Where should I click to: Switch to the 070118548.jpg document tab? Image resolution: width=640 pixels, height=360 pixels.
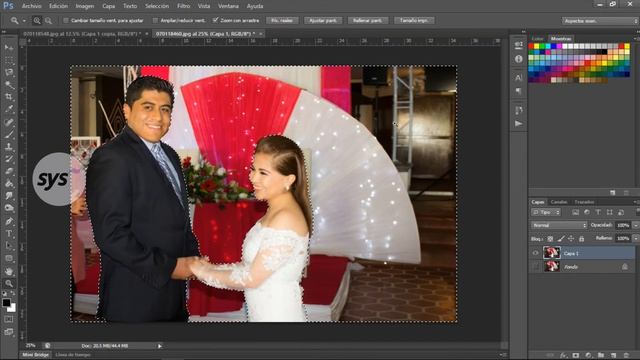click(82, 34)
